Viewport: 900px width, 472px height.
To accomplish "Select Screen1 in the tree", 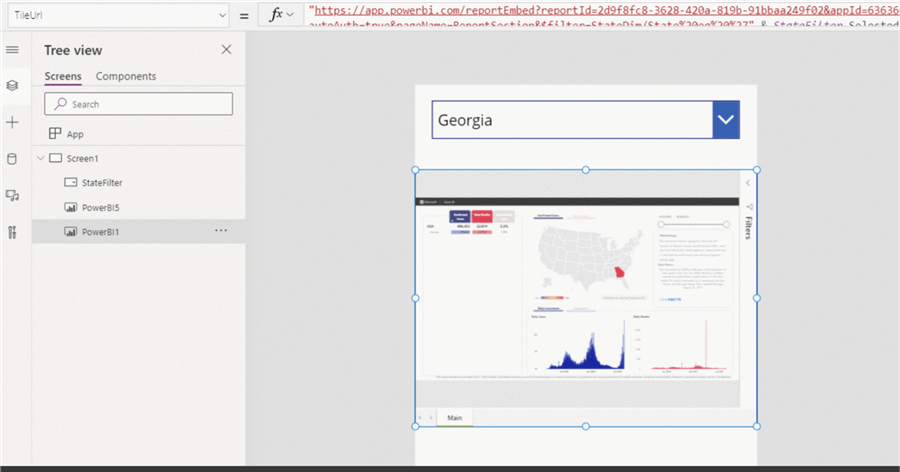I will (x=82, y=158).
